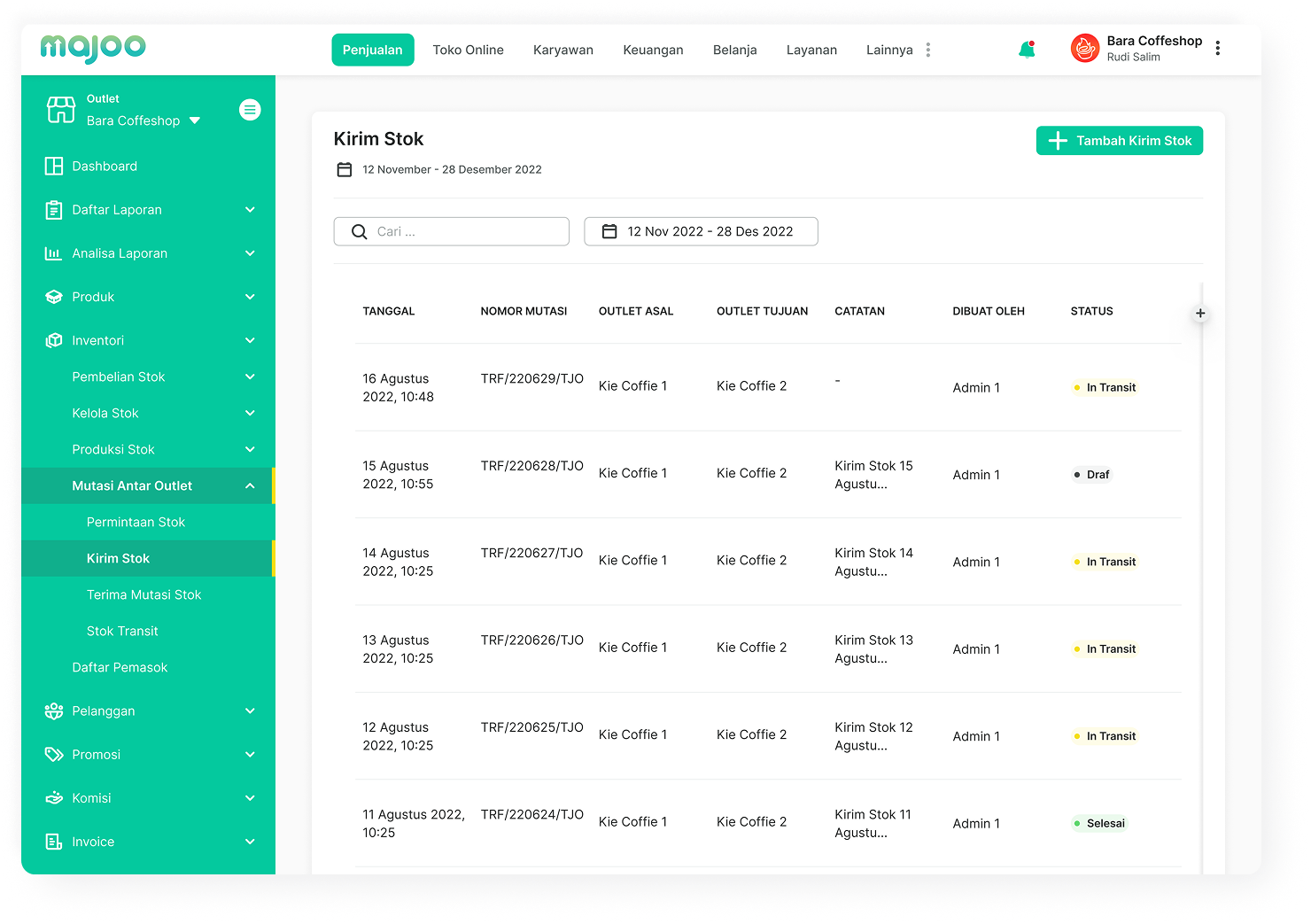Screen dimensions: 1311x924
Task: Click the Komisi hand icon
Action: click(x=54, y=798)
